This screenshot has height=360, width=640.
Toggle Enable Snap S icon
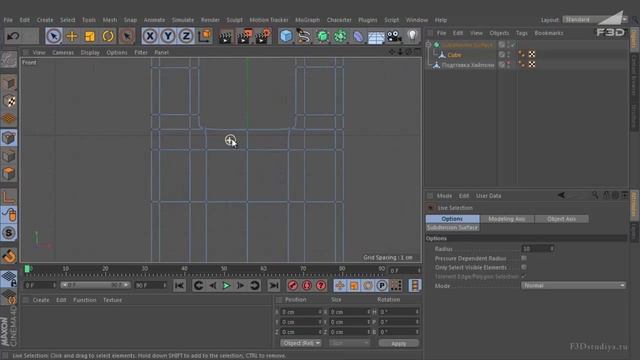[x=9, y=233]
